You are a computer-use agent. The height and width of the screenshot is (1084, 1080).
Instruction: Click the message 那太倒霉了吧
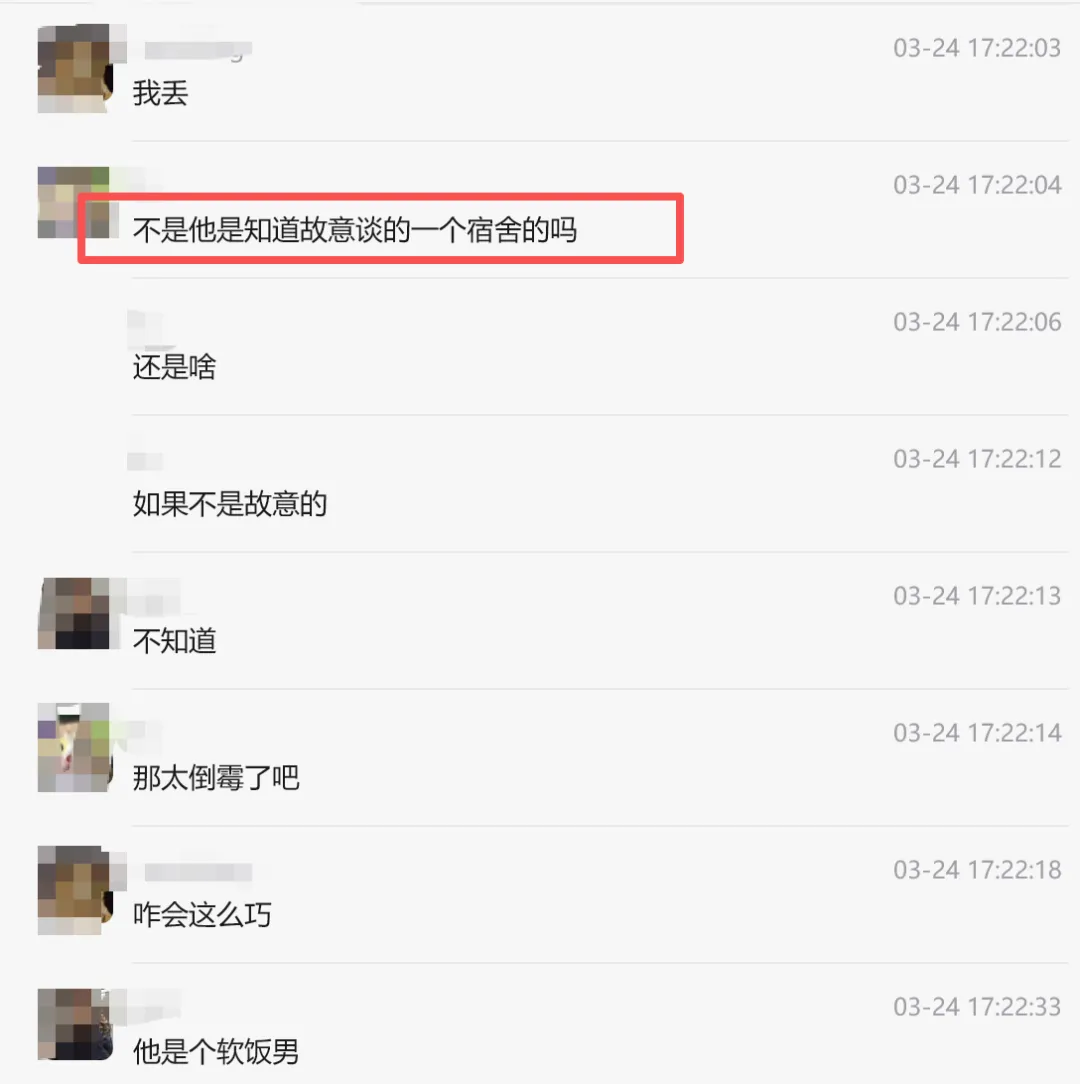click(216, 778)
